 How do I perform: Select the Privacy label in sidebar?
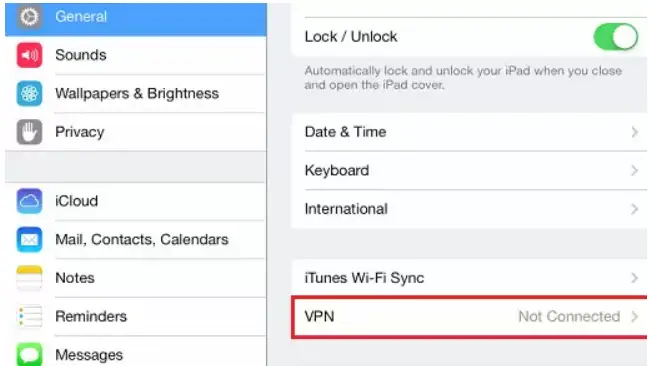[x=79, y=132]
